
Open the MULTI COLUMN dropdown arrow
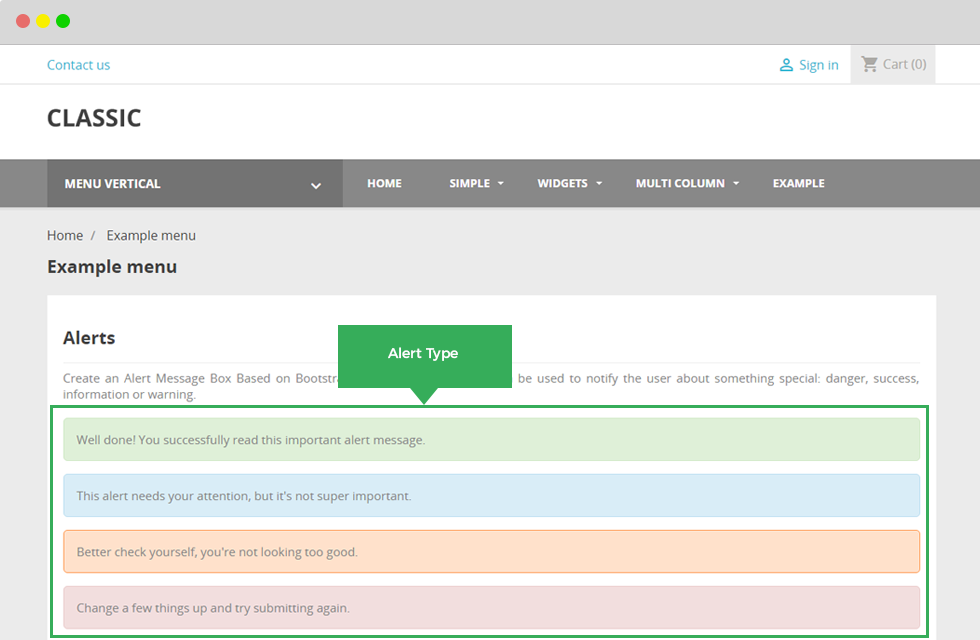tap(736, 184)
